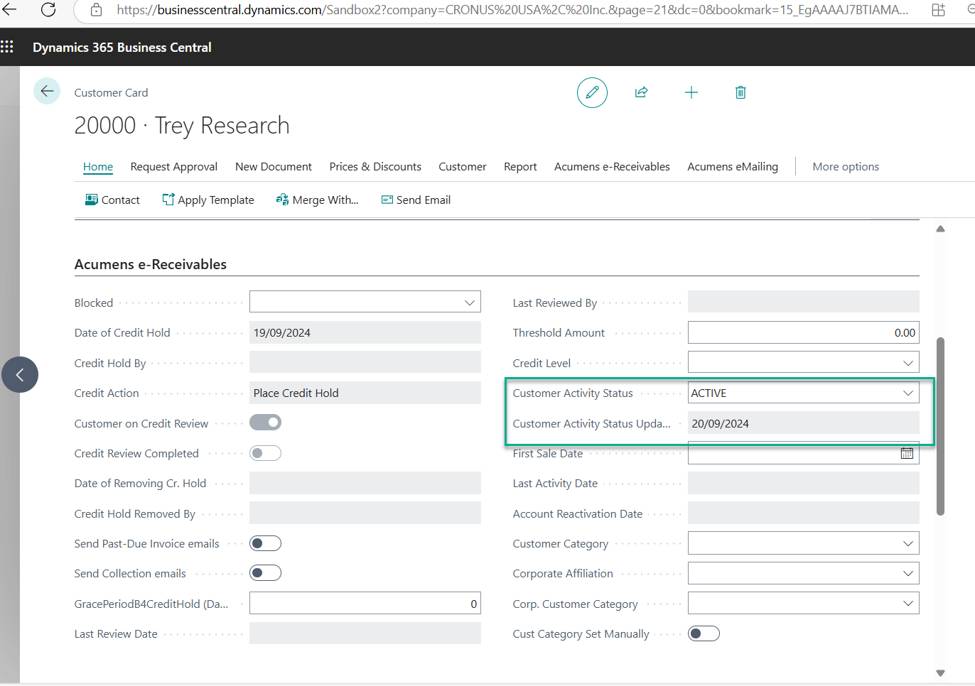Click the Merge With icon

[x=282, y=200]
